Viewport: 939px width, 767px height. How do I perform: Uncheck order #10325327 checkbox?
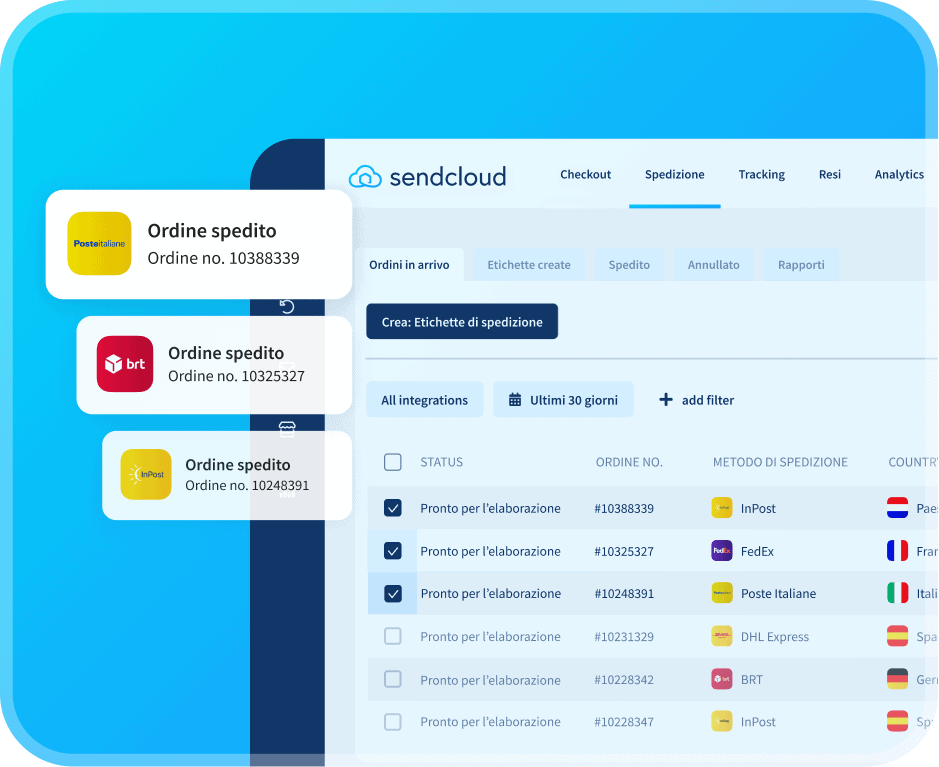pos(393,551)
